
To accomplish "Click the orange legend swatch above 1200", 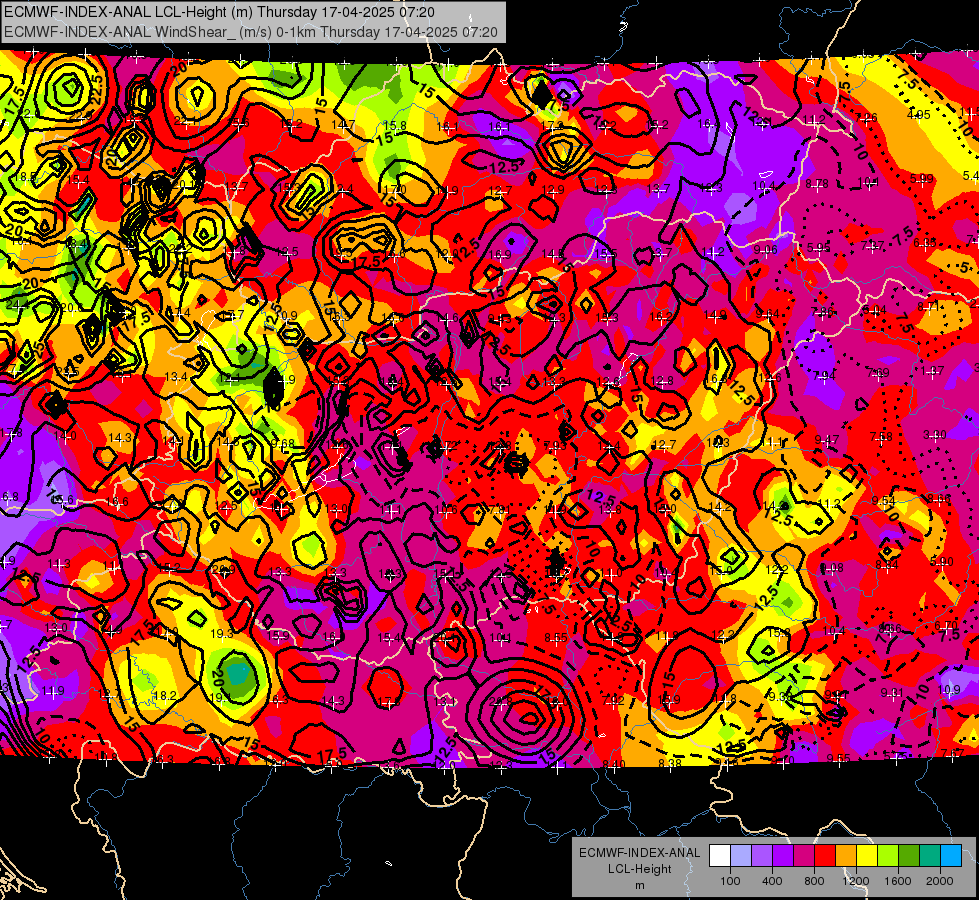I will (845, 856).
